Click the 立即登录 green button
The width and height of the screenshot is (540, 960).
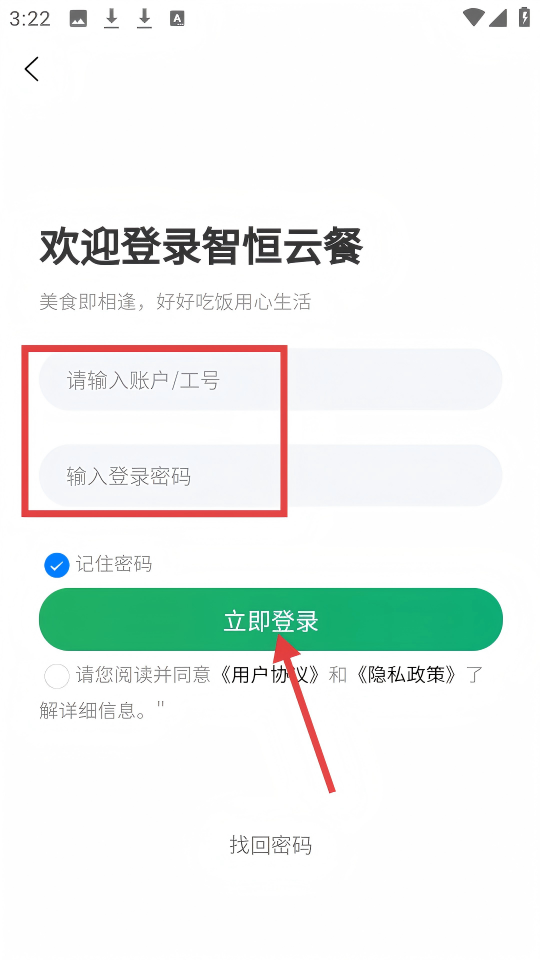coord(271,620)
